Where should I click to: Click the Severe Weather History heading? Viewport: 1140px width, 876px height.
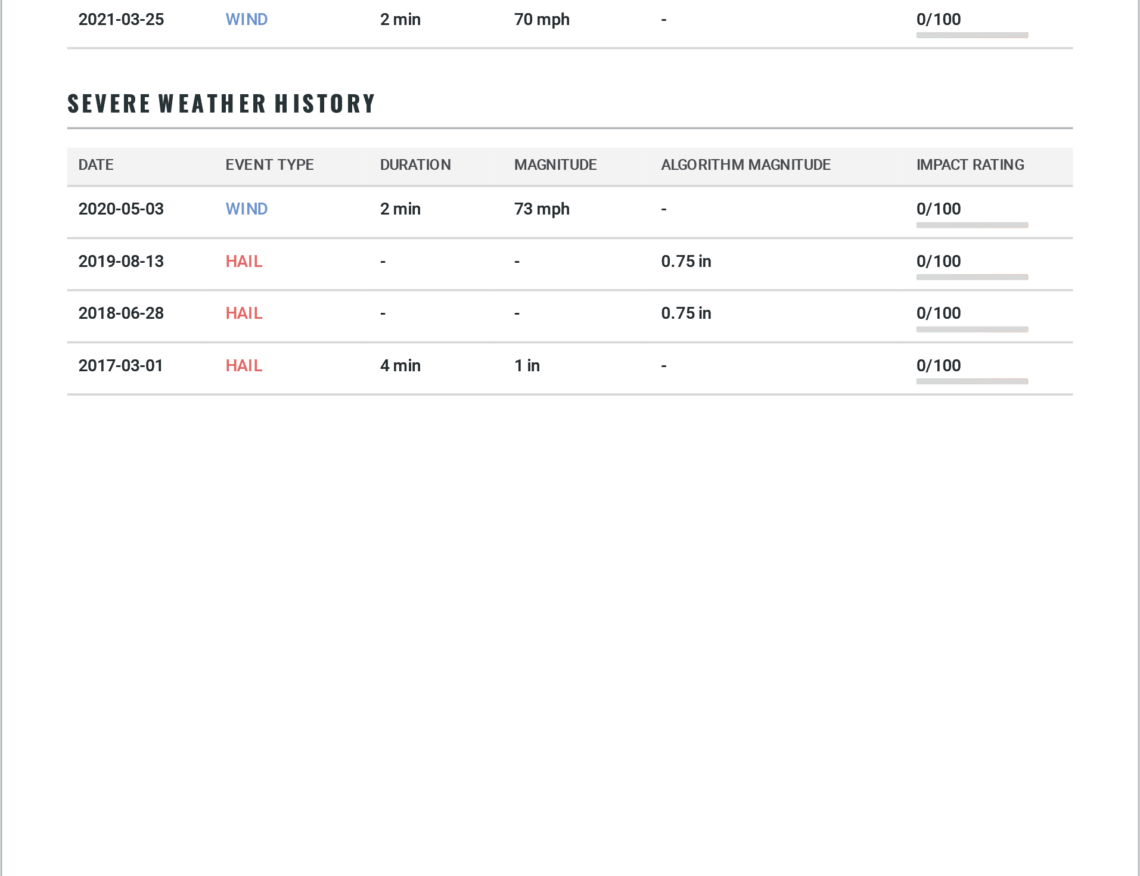point(221,104)
